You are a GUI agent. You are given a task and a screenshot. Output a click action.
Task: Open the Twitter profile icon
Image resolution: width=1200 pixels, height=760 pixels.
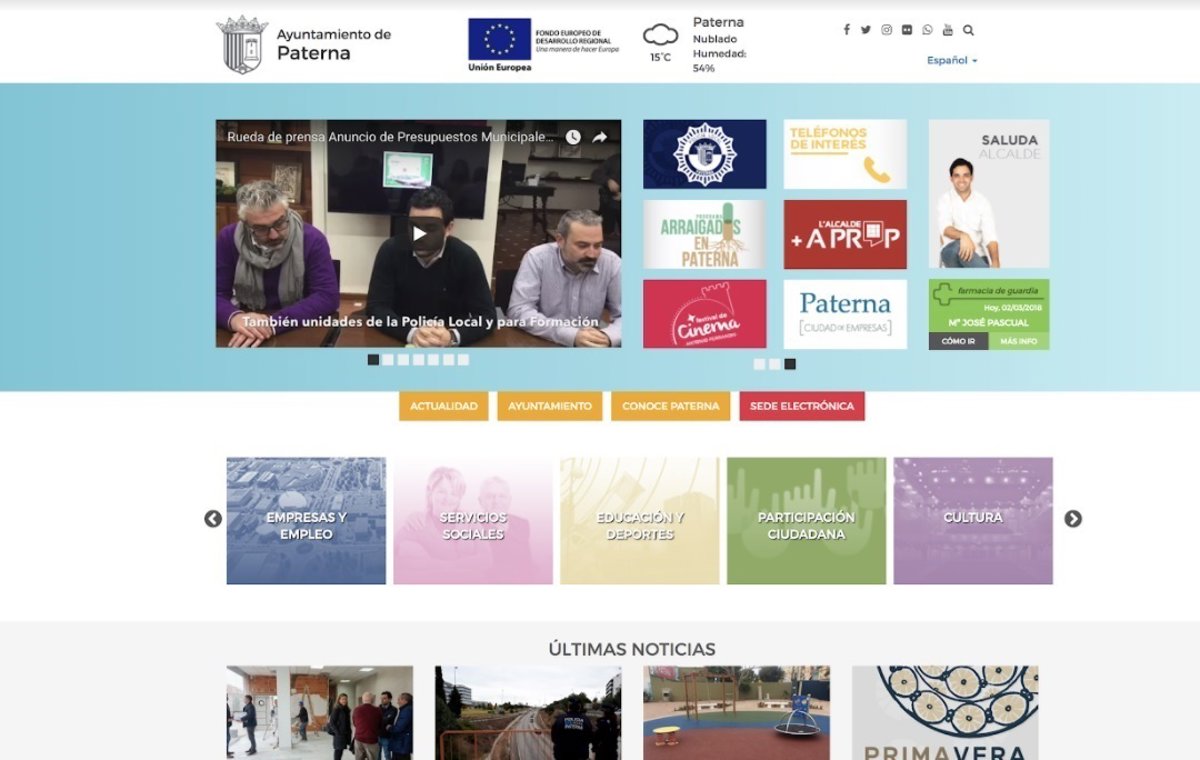(866, 30)
